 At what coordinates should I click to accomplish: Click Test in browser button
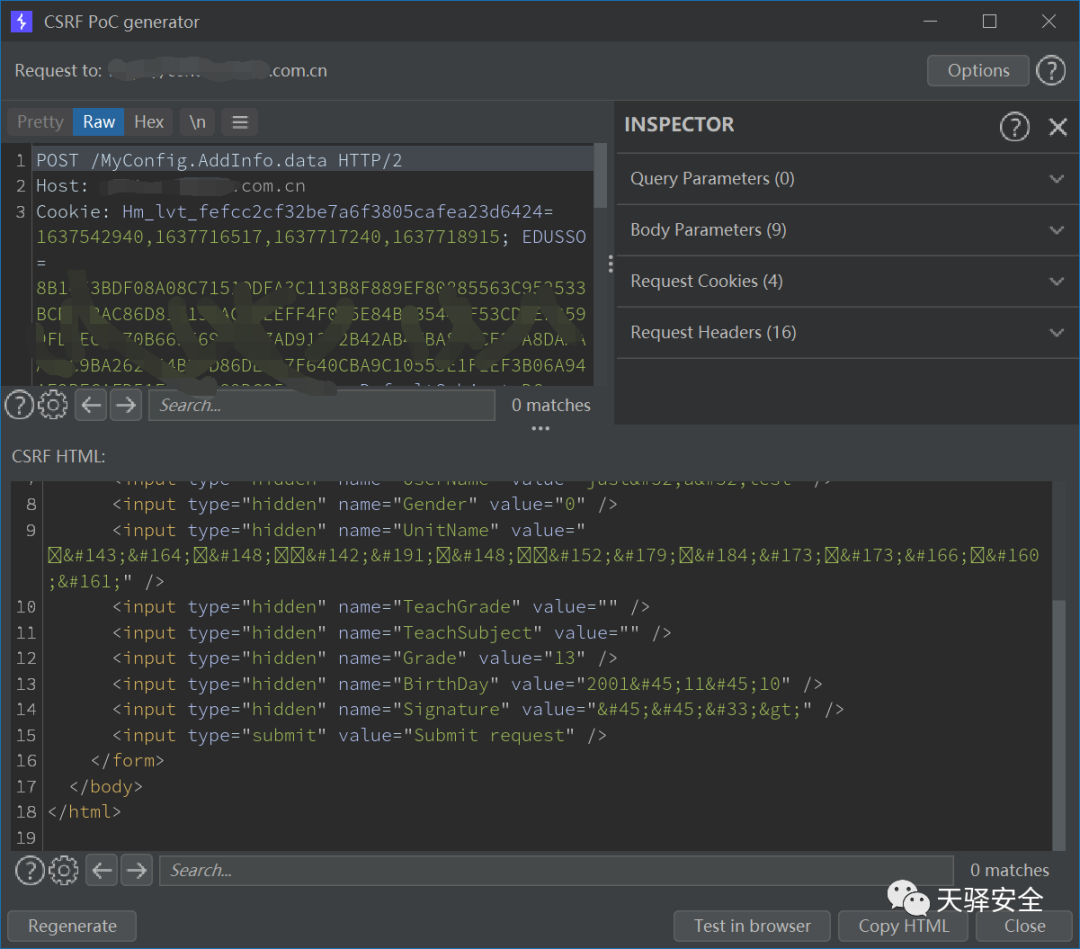752,926
